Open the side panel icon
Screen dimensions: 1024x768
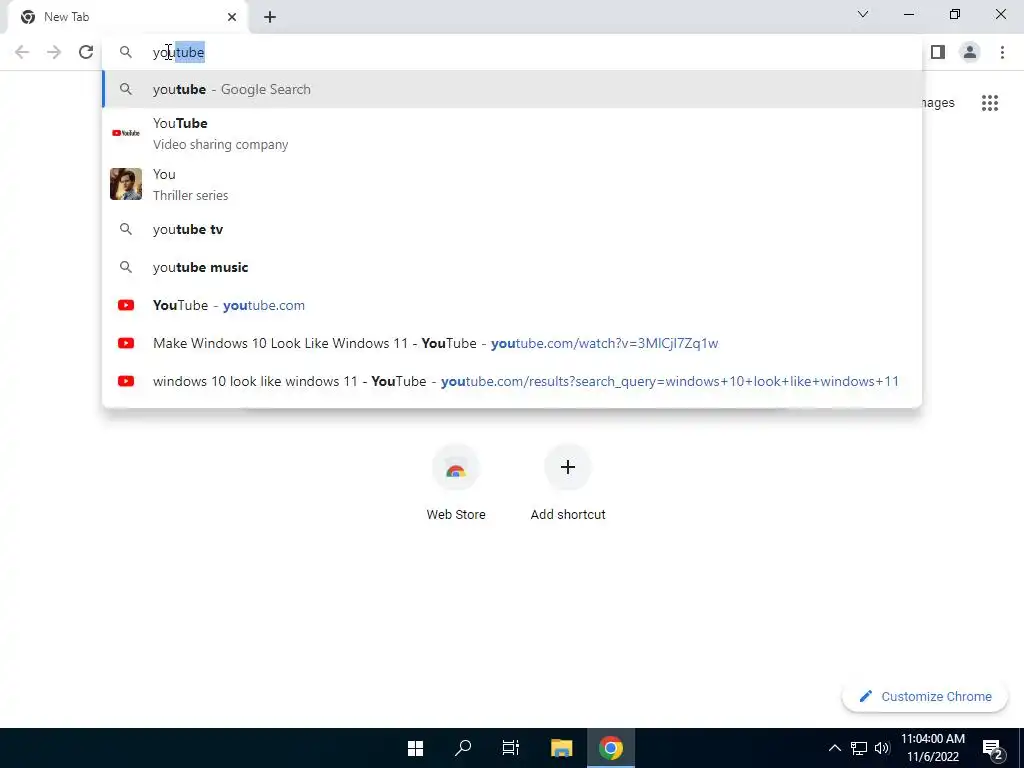(938, 52)
